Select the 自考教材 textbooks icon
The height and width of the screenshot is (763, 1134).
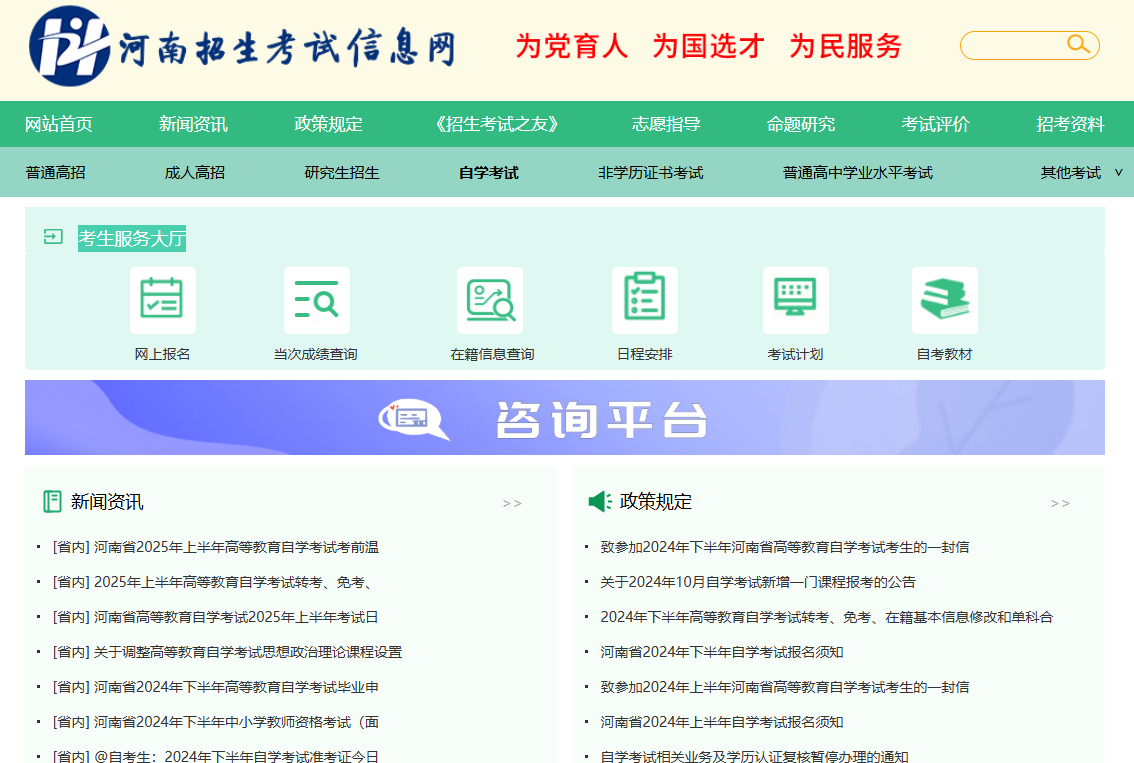coord(944,300)
